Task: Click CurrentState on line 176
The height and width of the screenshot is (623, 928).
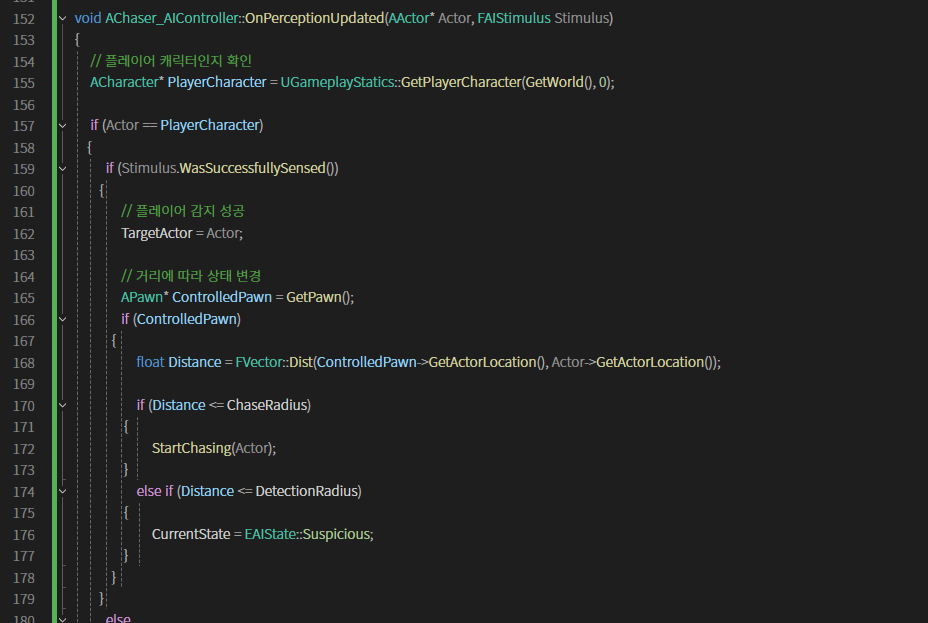Action: [x=191, y=534]
